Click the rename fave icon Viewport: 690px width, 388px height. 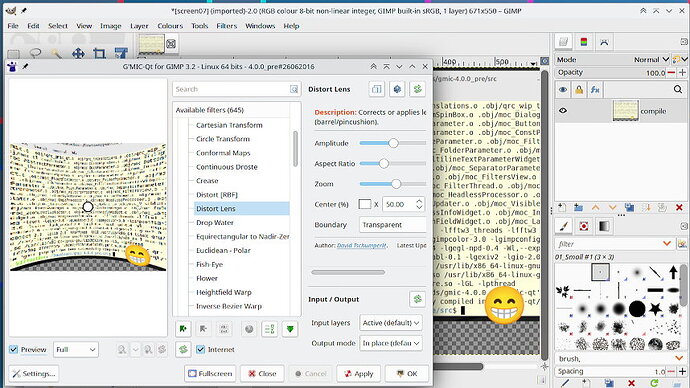[x=224, y=329]
